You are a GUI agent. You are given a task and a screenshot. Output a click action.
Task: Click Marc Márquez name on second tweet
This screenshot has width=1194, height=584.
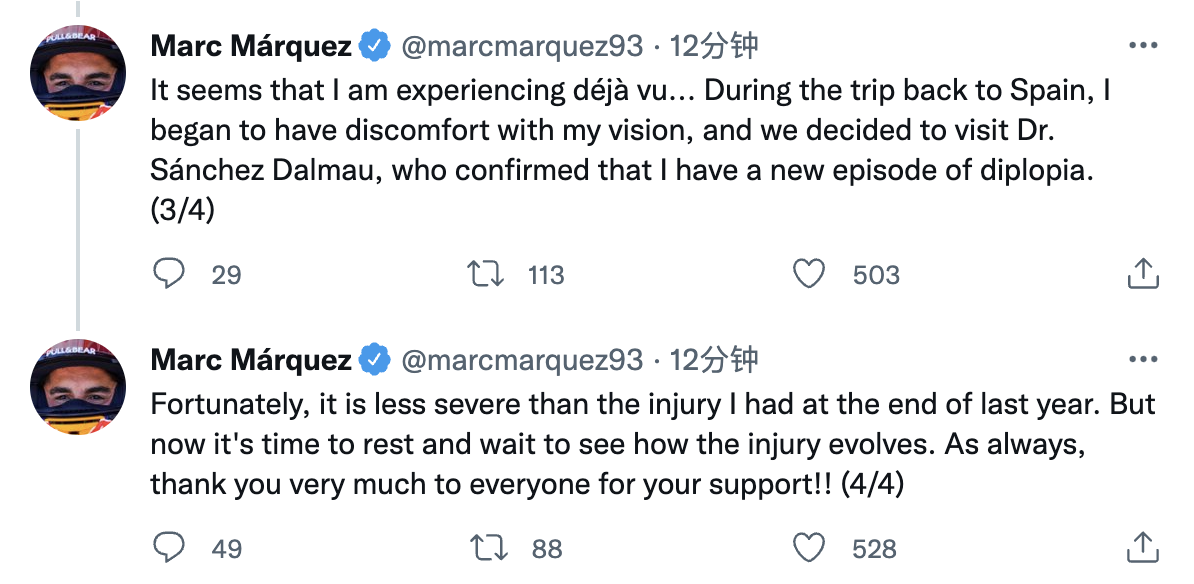(x=250, y=360)
